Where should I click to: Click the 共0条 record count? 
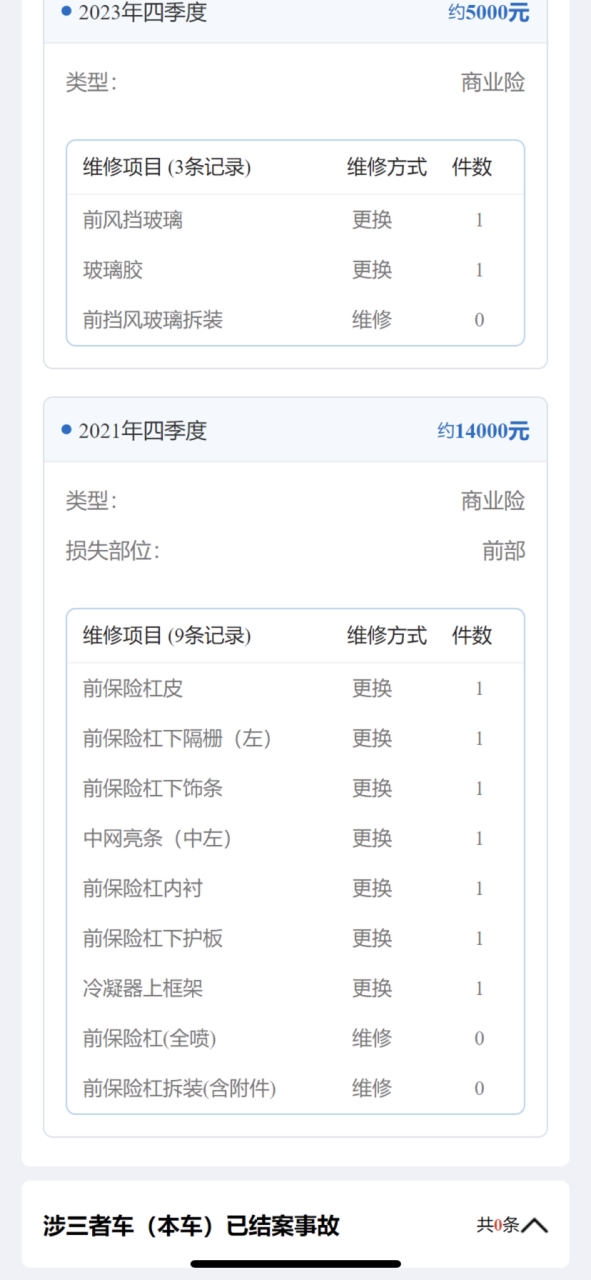point(498,1225)
